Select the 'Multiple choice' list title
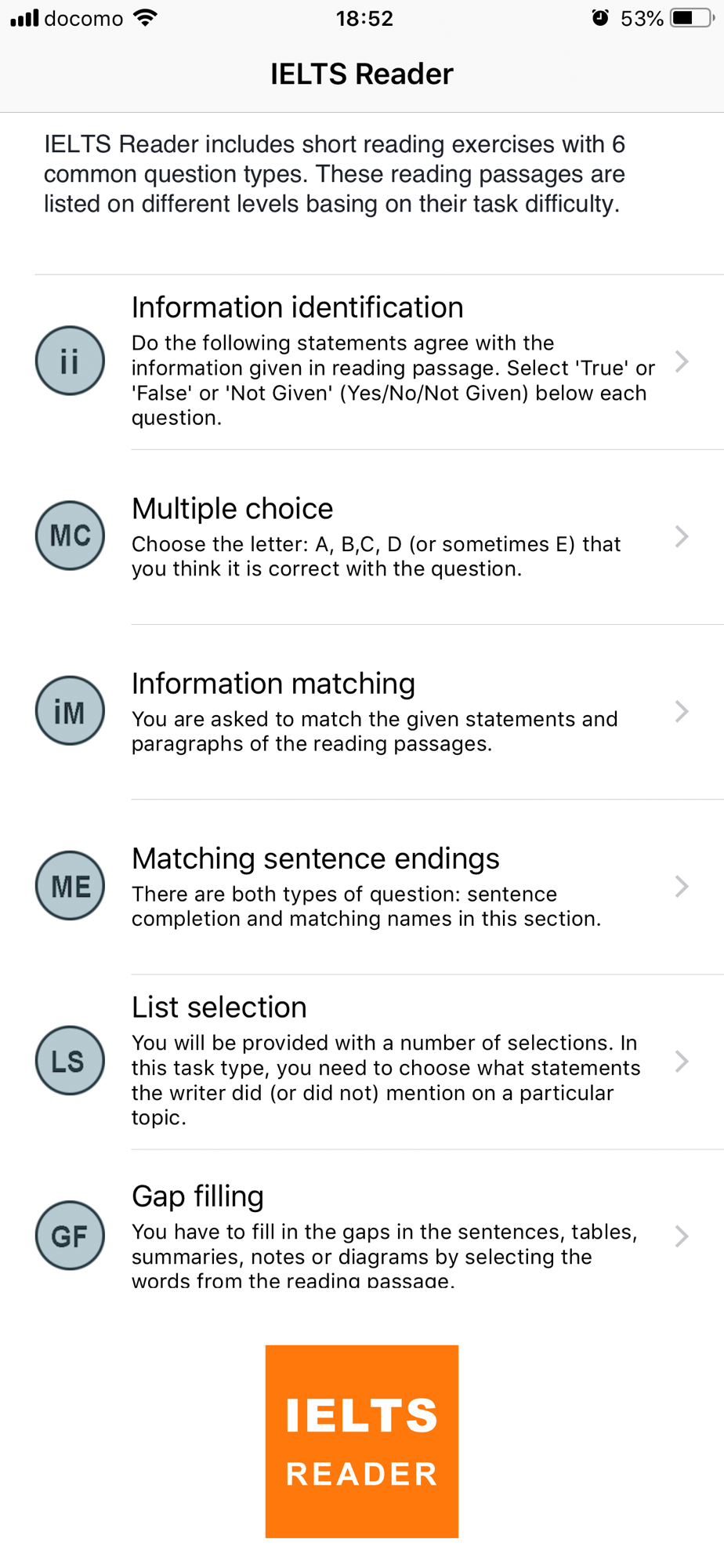Image resolution: width=724 pixels, height=1568 pixels. coord(232,509)
